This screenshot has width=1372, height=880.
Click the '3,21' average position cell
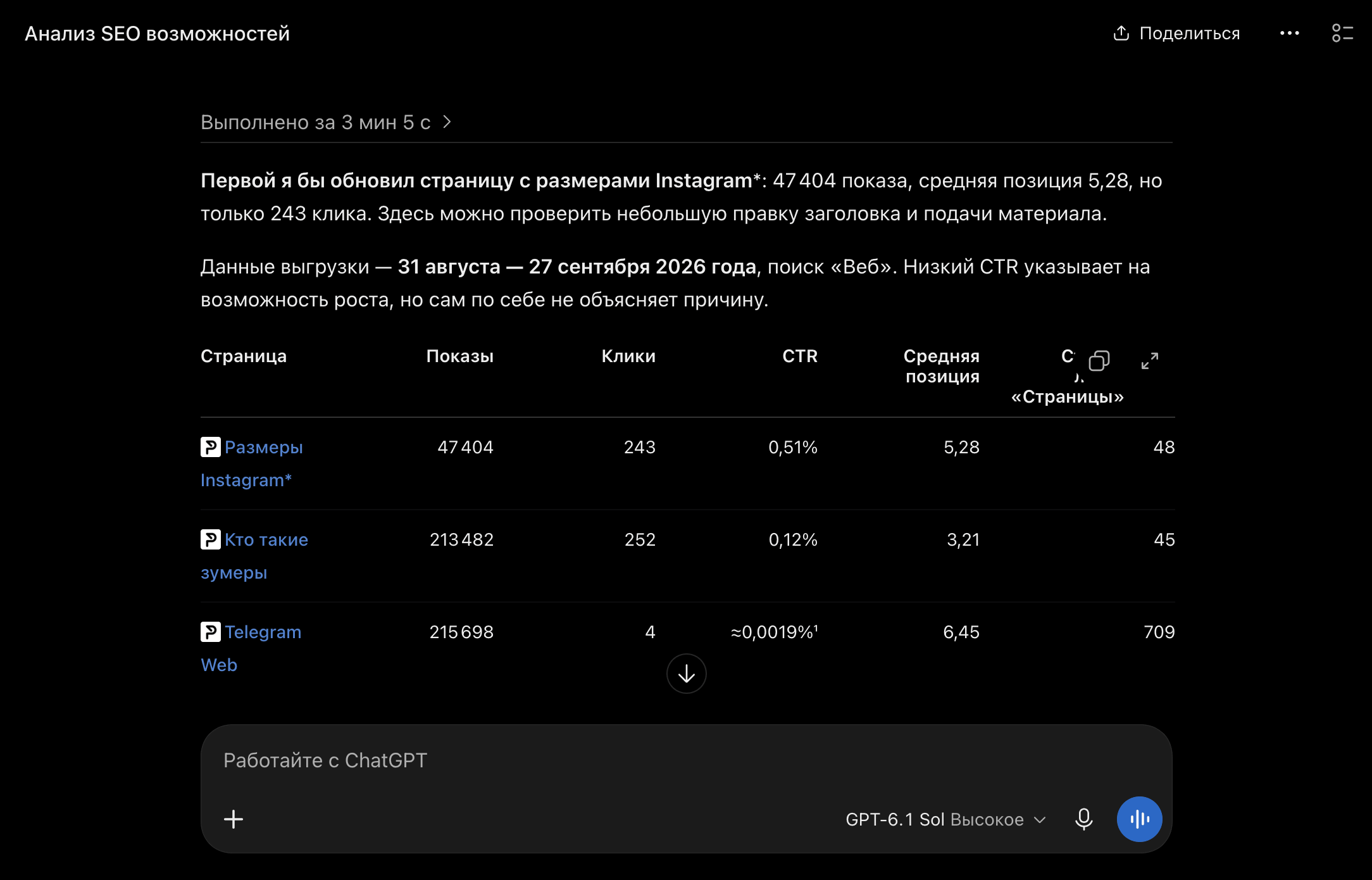coord(963,539)
